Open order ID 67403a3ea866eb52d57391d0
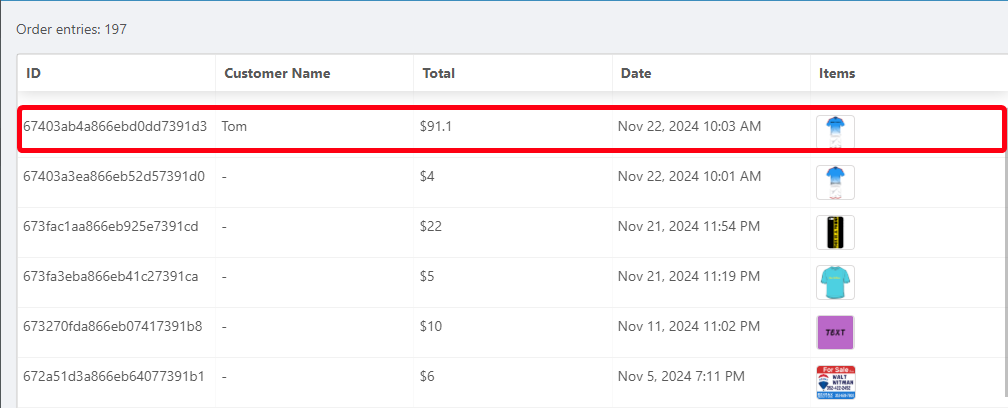1008x408 pixels. [x=114, y=176]
